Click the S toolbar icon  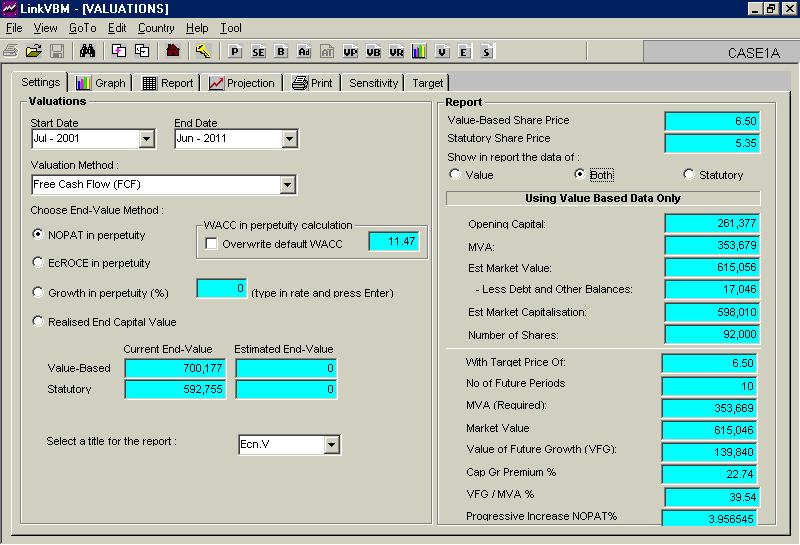[486, 52]
